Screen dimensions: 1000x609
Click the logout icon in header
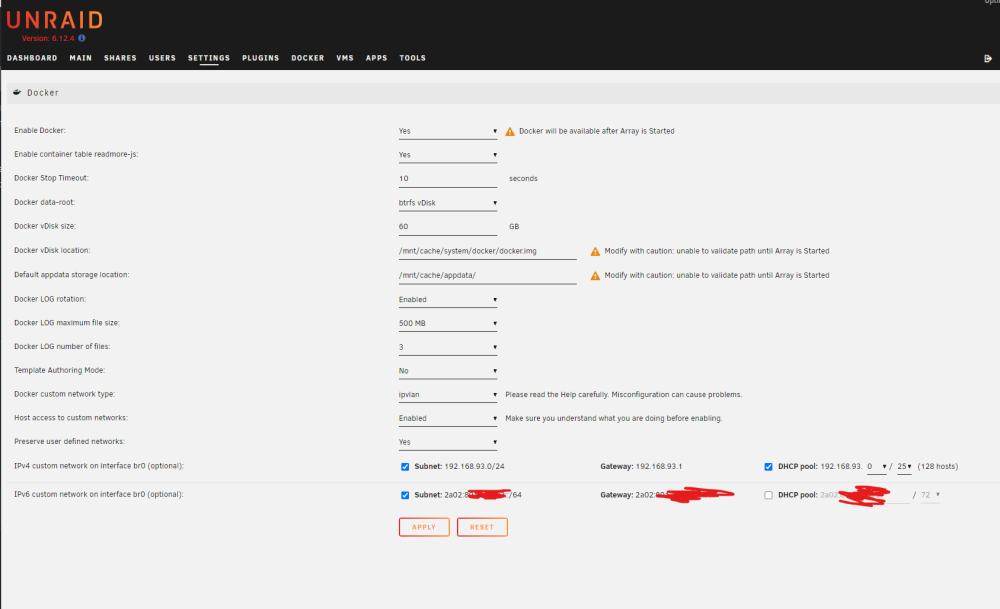(988, 59)
